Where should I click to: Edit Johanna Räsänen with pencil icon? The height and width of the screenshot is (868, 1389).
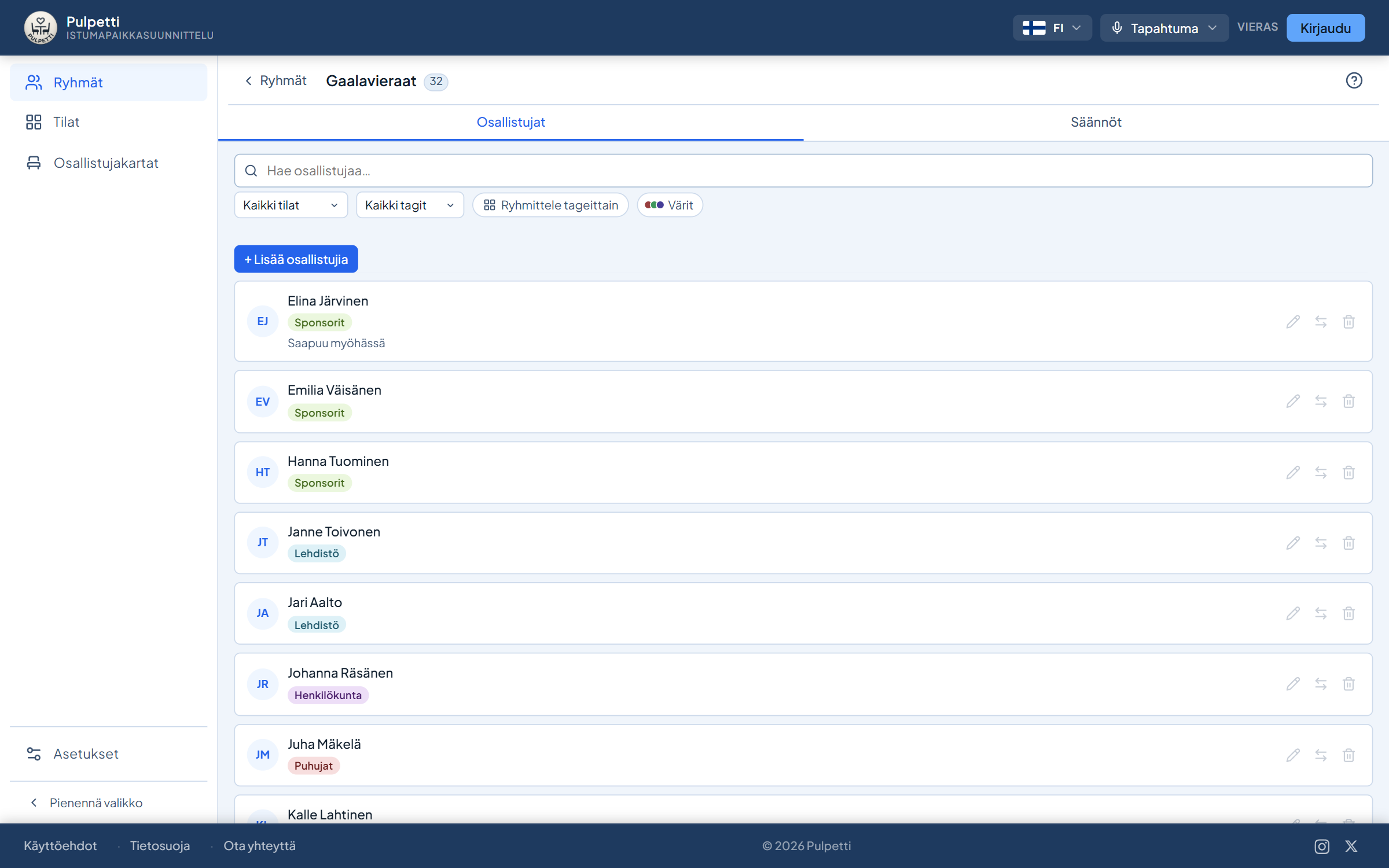tap(1293, 684)
